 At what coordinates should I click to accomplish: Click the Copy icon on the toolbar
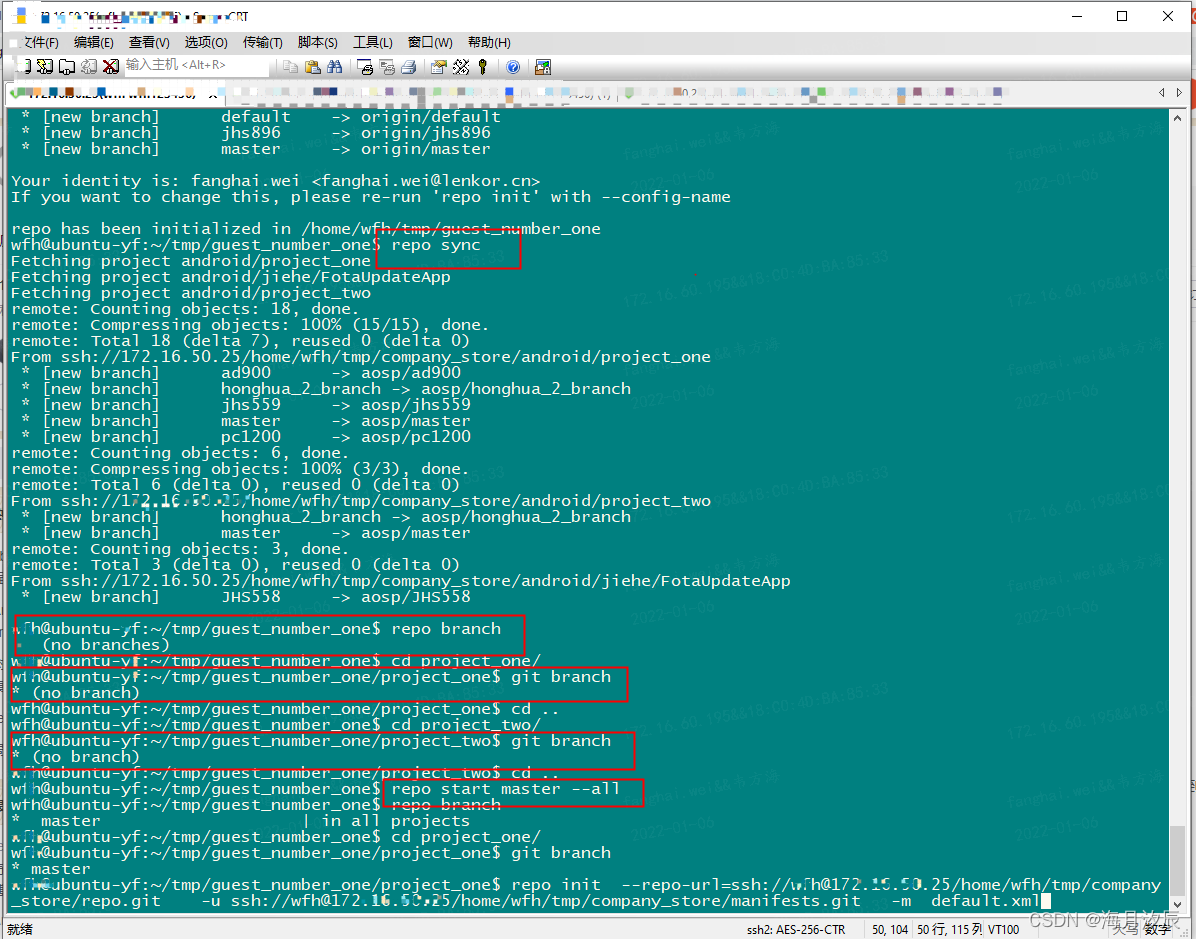point(290,67)
